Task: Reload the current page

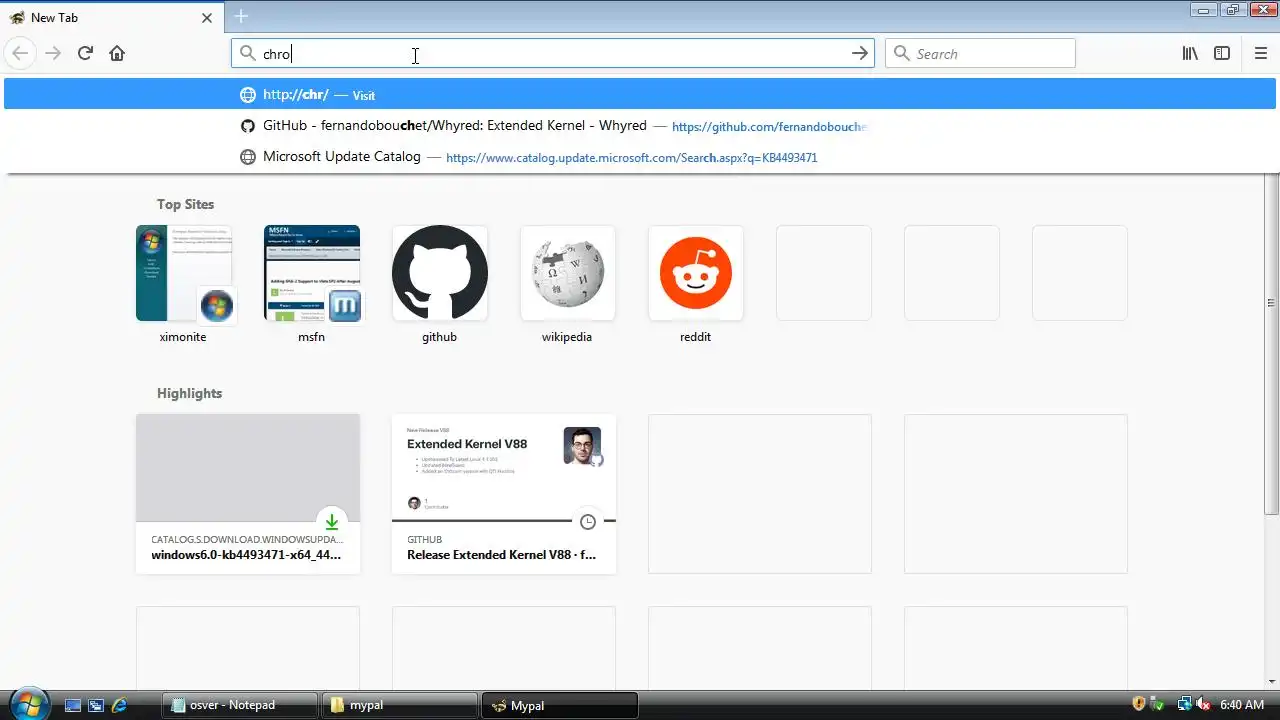Action: [85, 53]
